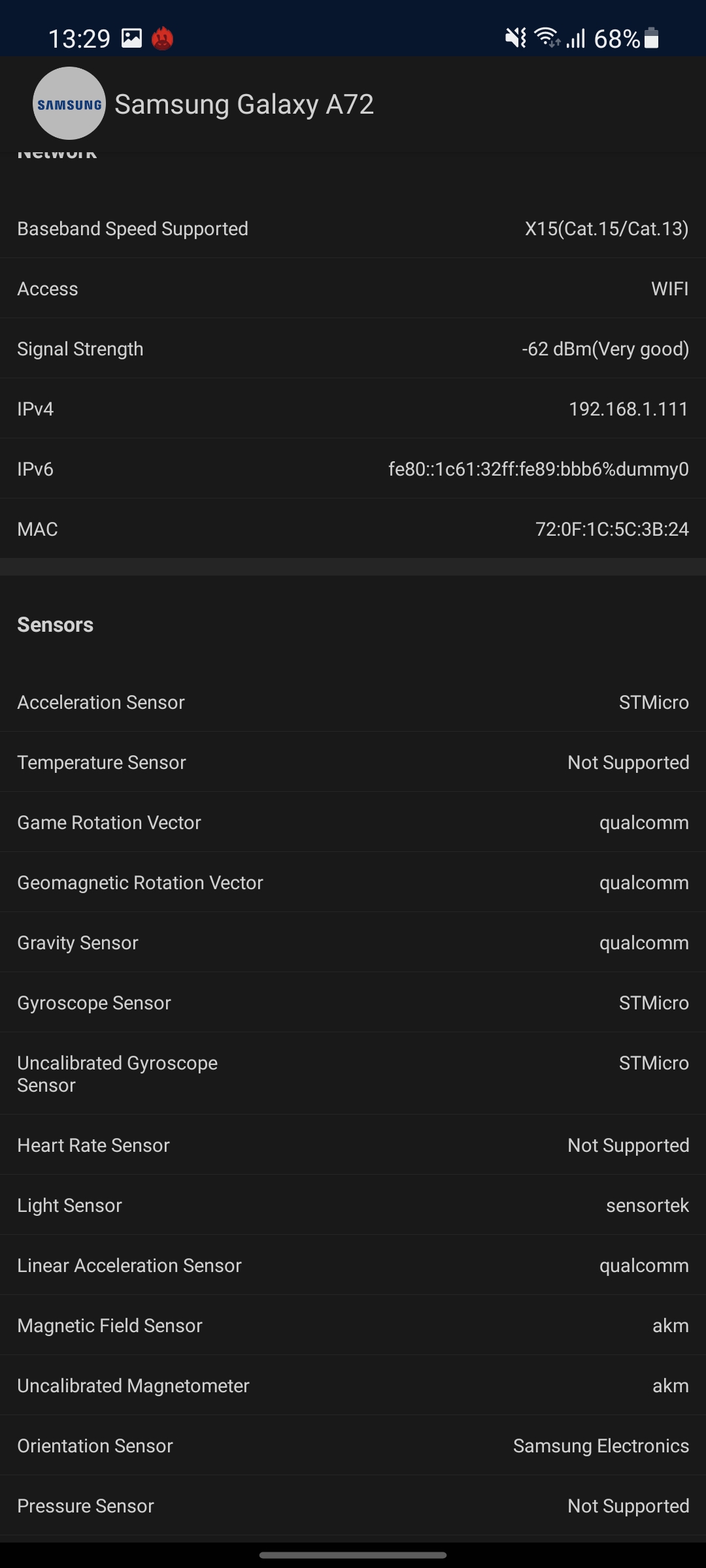The image size is (706, 1568).
Task: Select the MAC address value
Action: click(612, 529)
